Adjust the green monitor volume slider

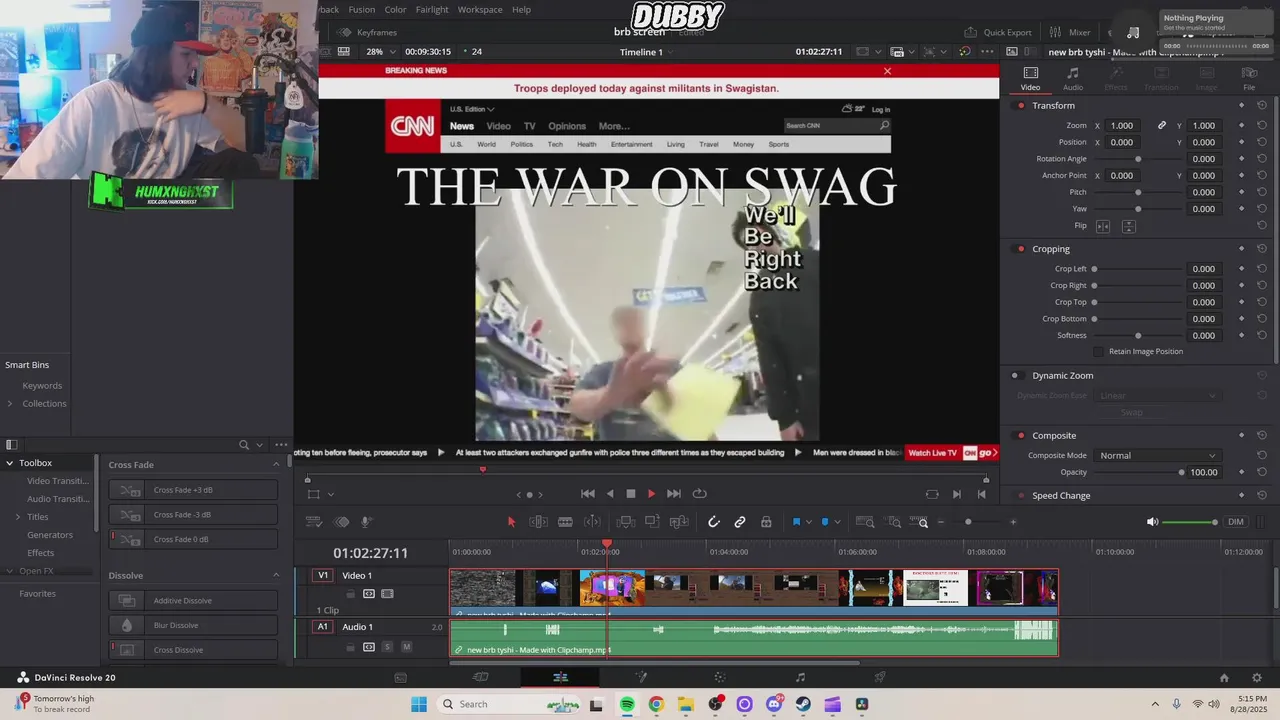click(x=1190, y=522)
